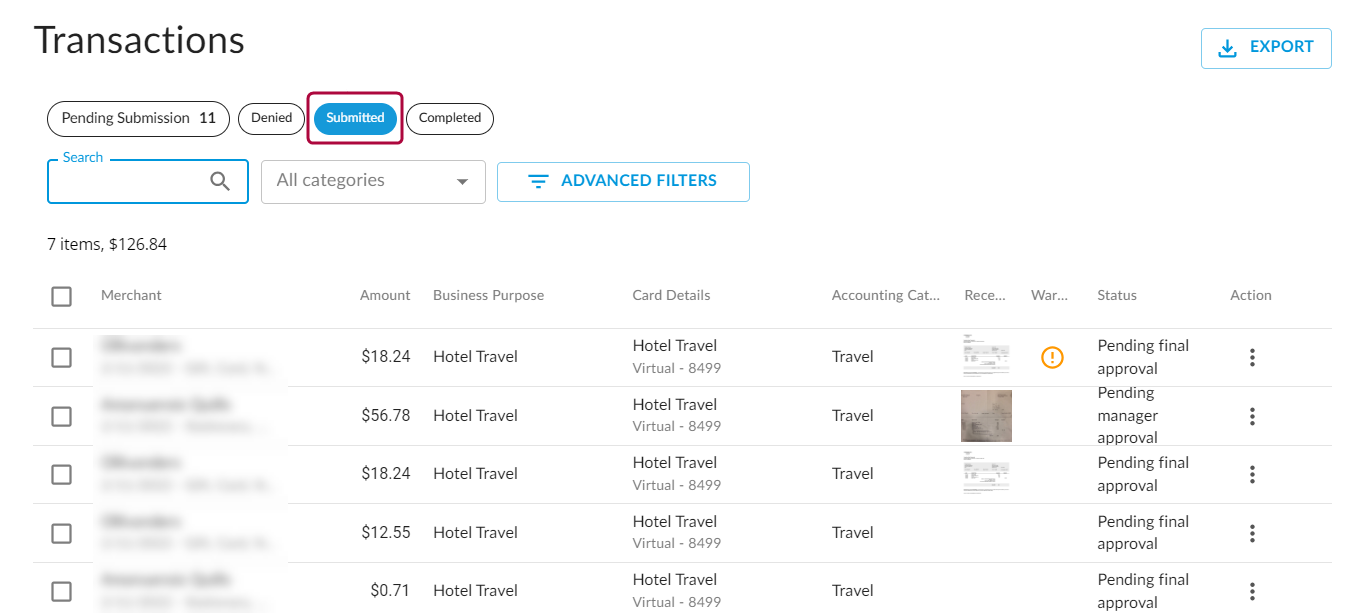
Task: Select the checkbox for the $12.55 transaction
Action: click(62, 533)
